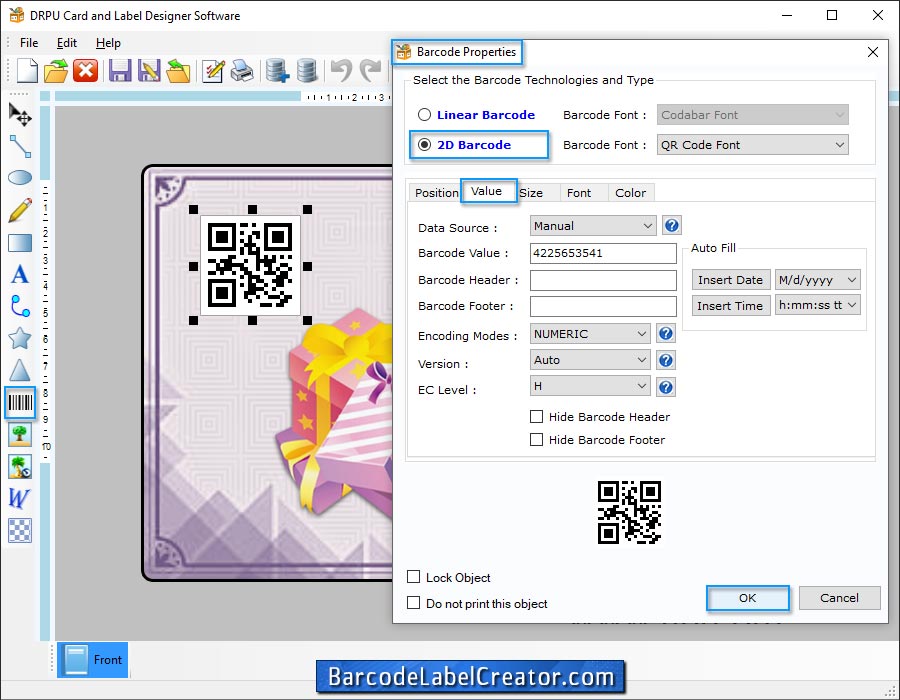Switch to the Font tab
Image resolution: width=900 pixels, height=700 pixels.
click(x=579, y=193)
